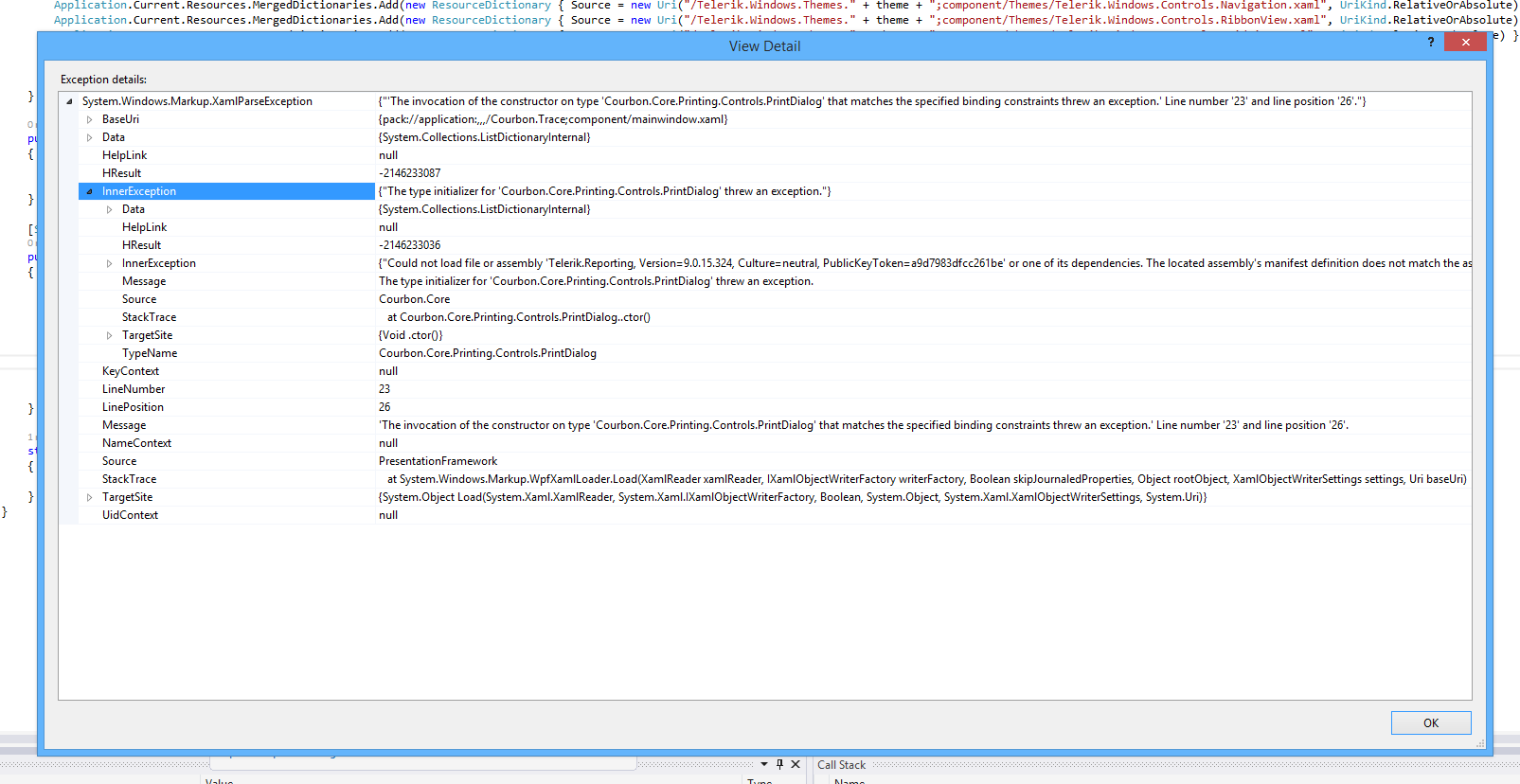Collapse the System.Windows.Markup.XamlParseException root node
1520x784 pixels.
click(x=69, y=101)
